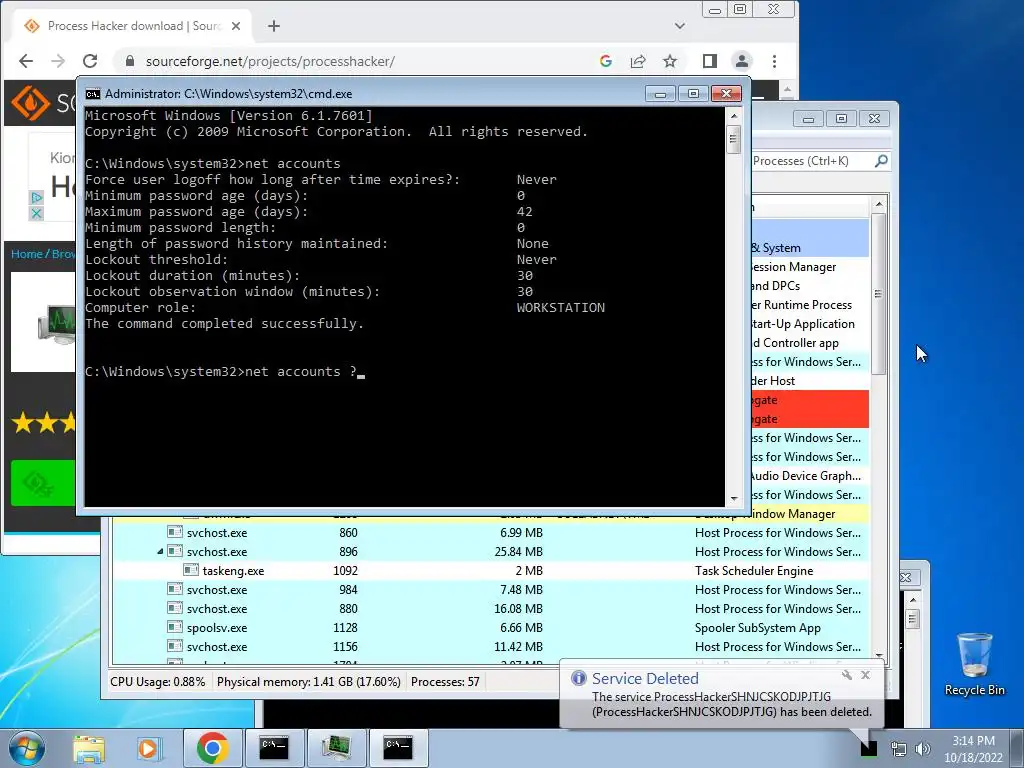The image size is (1024, 768).
Task: Switch to second cmd taskbar button
Action: (x=398, y=748)
